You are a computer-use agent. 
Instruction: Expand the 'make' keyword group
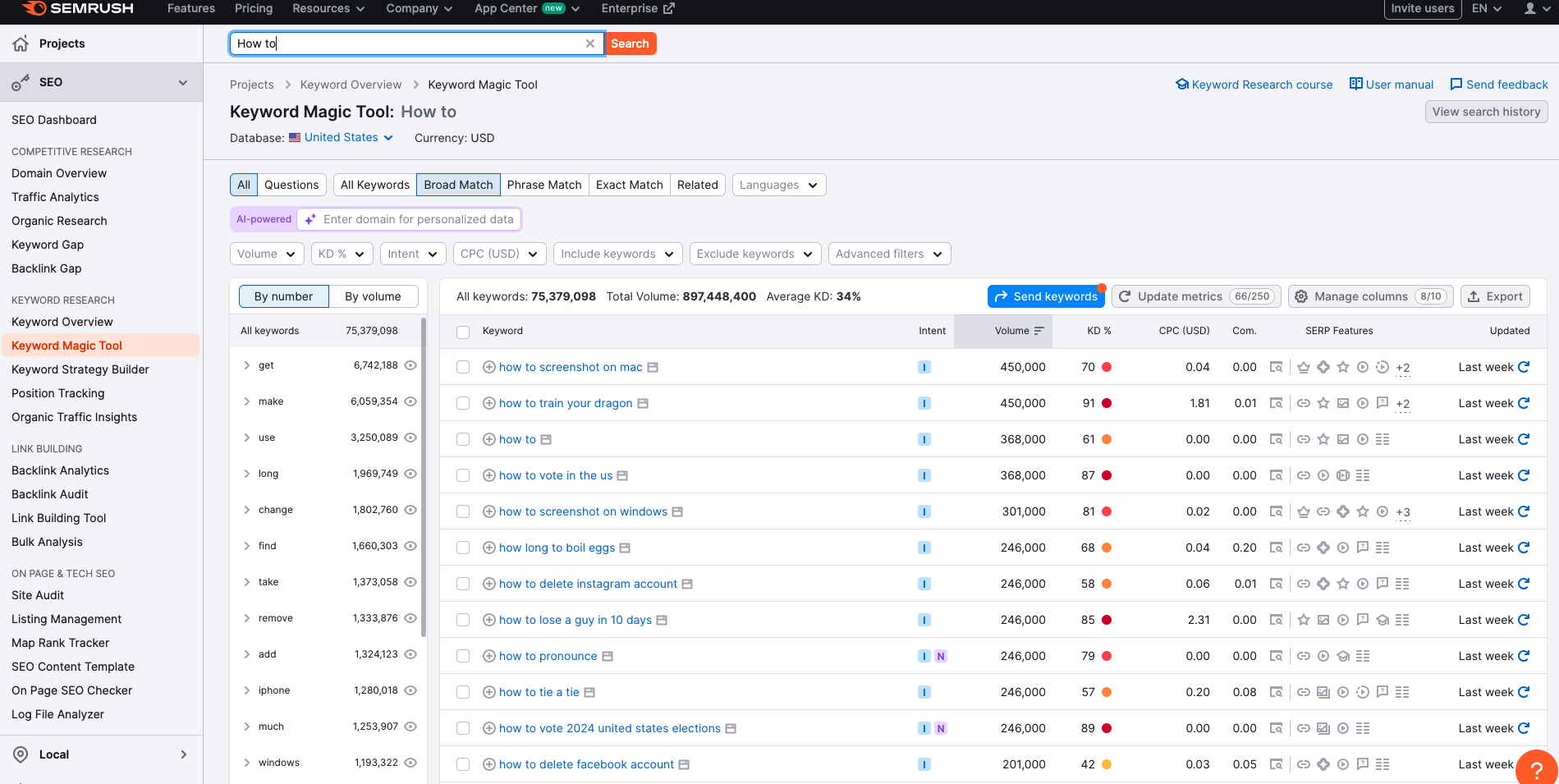(246, 401)
